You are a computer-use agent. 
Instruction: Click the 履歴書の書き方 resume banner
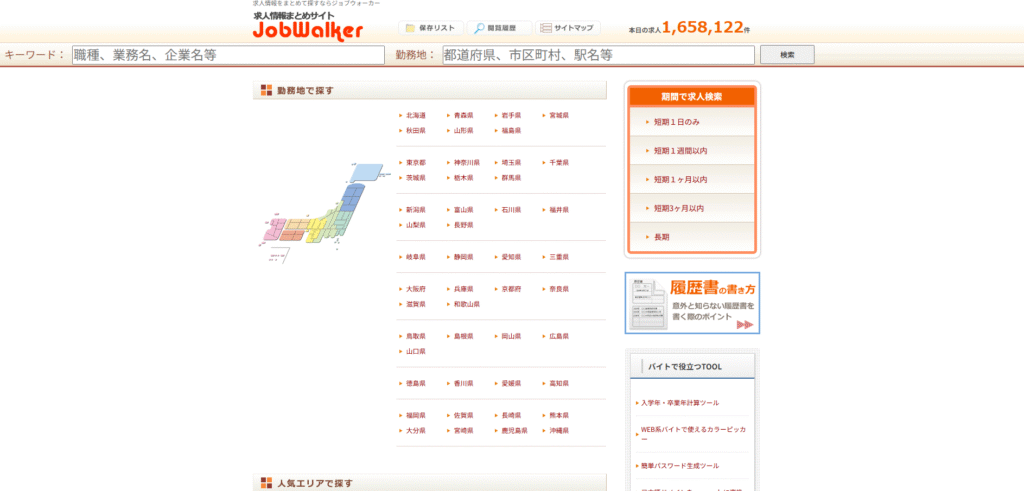[692, 302]
